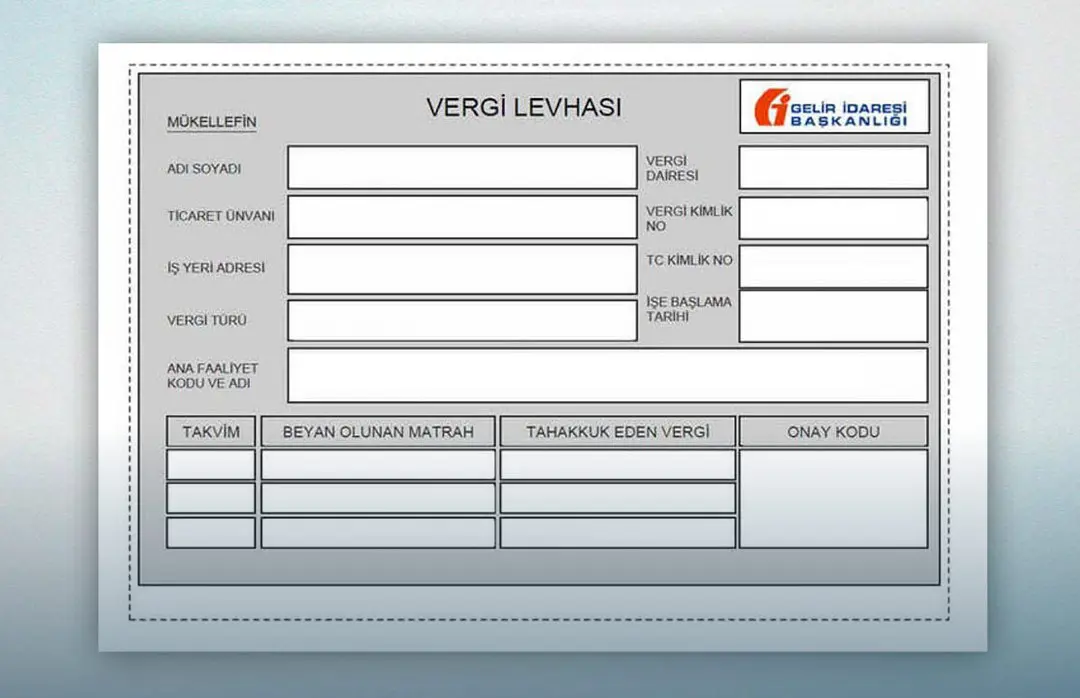
Task: Select the ANA FAALİYET KODU VE ADI box
Action: point(607,375)
